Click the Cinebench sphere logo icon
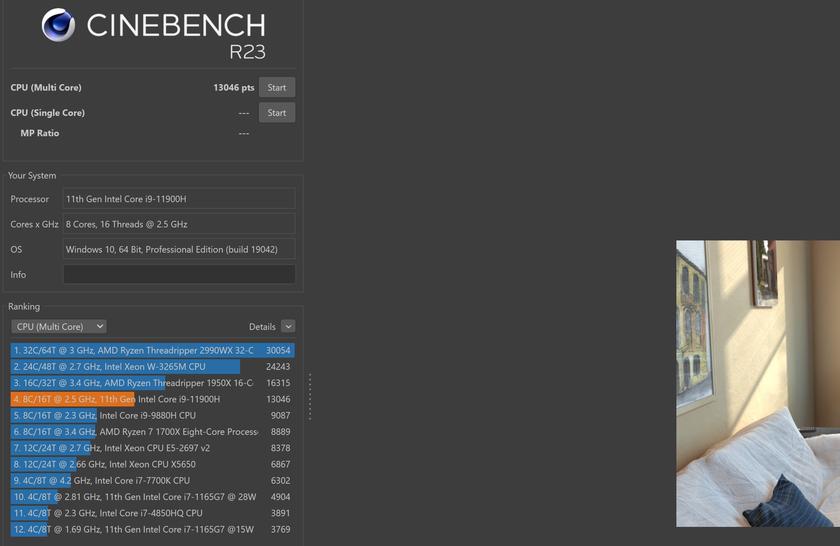Image resolution: width=840 pixels, height=546 pixels. (58, 25)
